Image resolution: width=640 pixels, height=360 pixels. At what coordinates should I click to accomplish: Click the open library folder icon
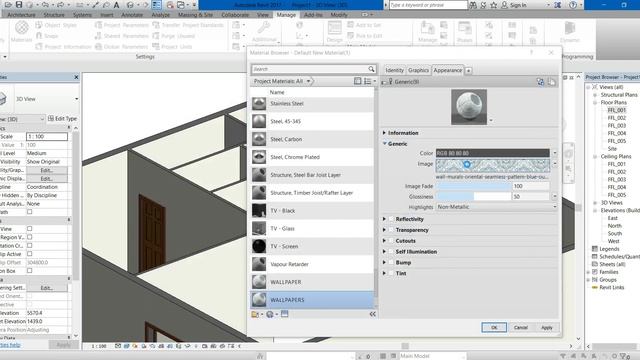(256, 314)
